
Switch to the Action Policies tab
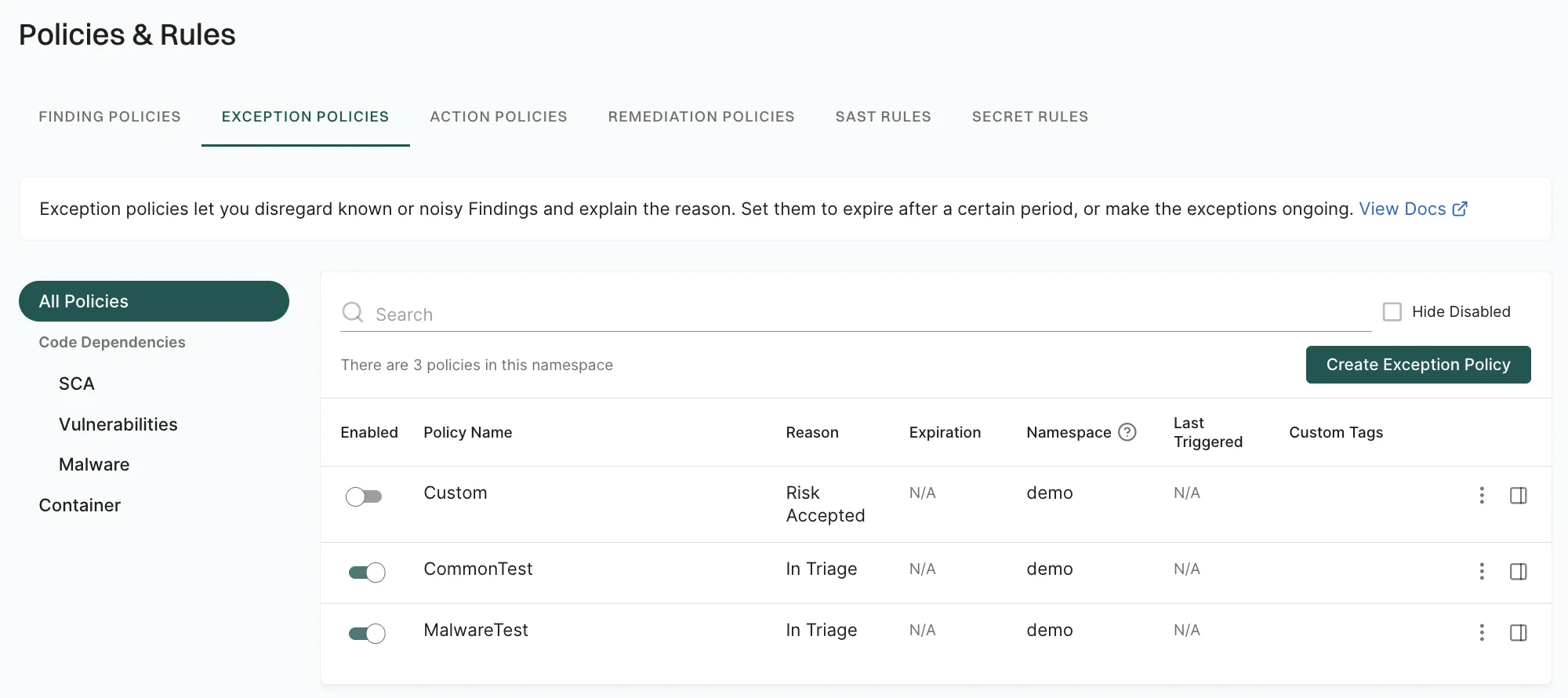click(499, 116)
